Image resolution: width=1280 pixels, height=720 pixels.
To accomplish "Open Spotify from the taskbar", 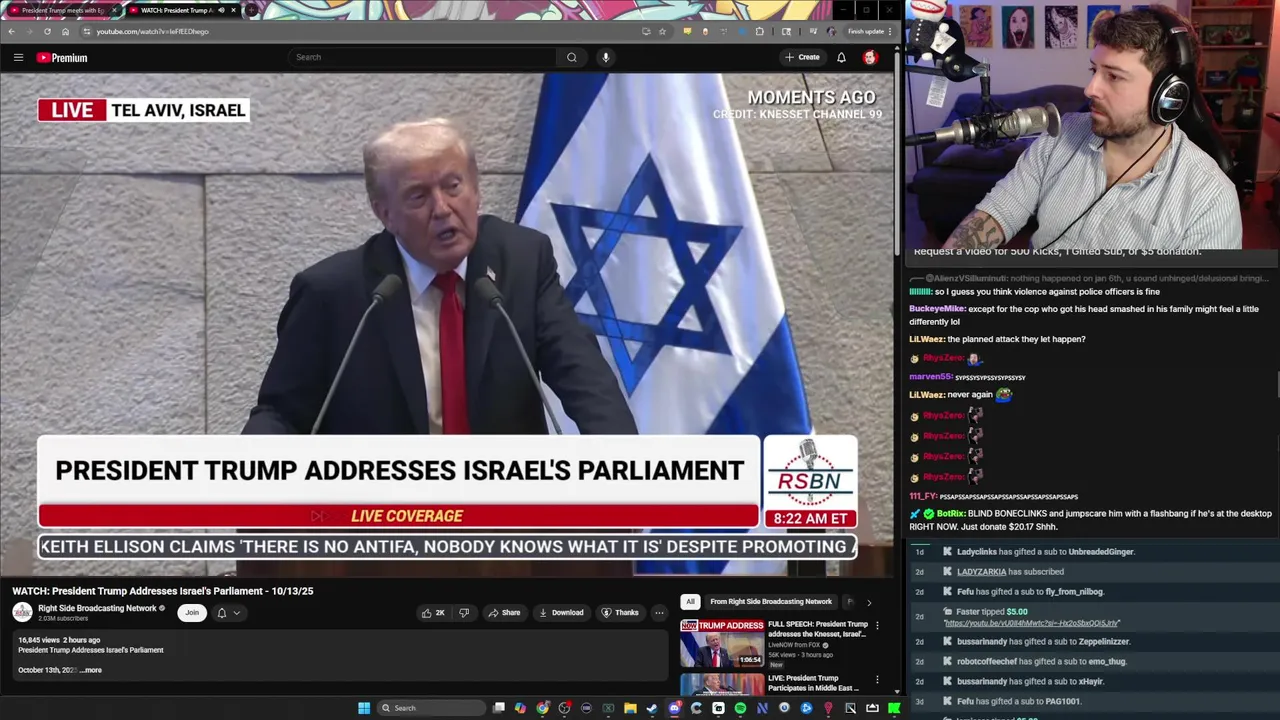I will tap(740, 708).
